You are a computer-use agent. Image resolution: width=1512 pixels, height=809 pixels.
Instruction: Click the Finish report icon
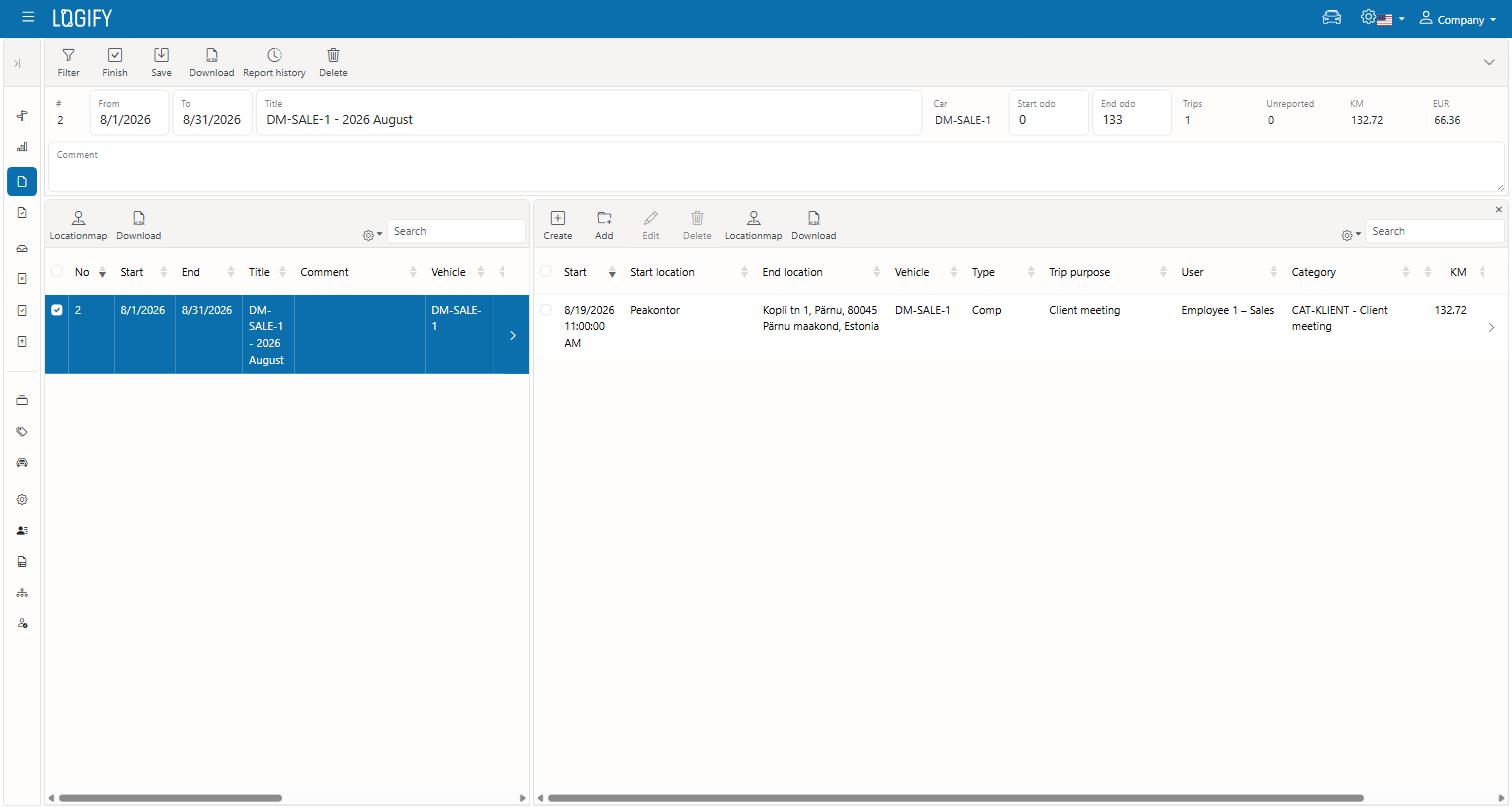coord(115,62)
